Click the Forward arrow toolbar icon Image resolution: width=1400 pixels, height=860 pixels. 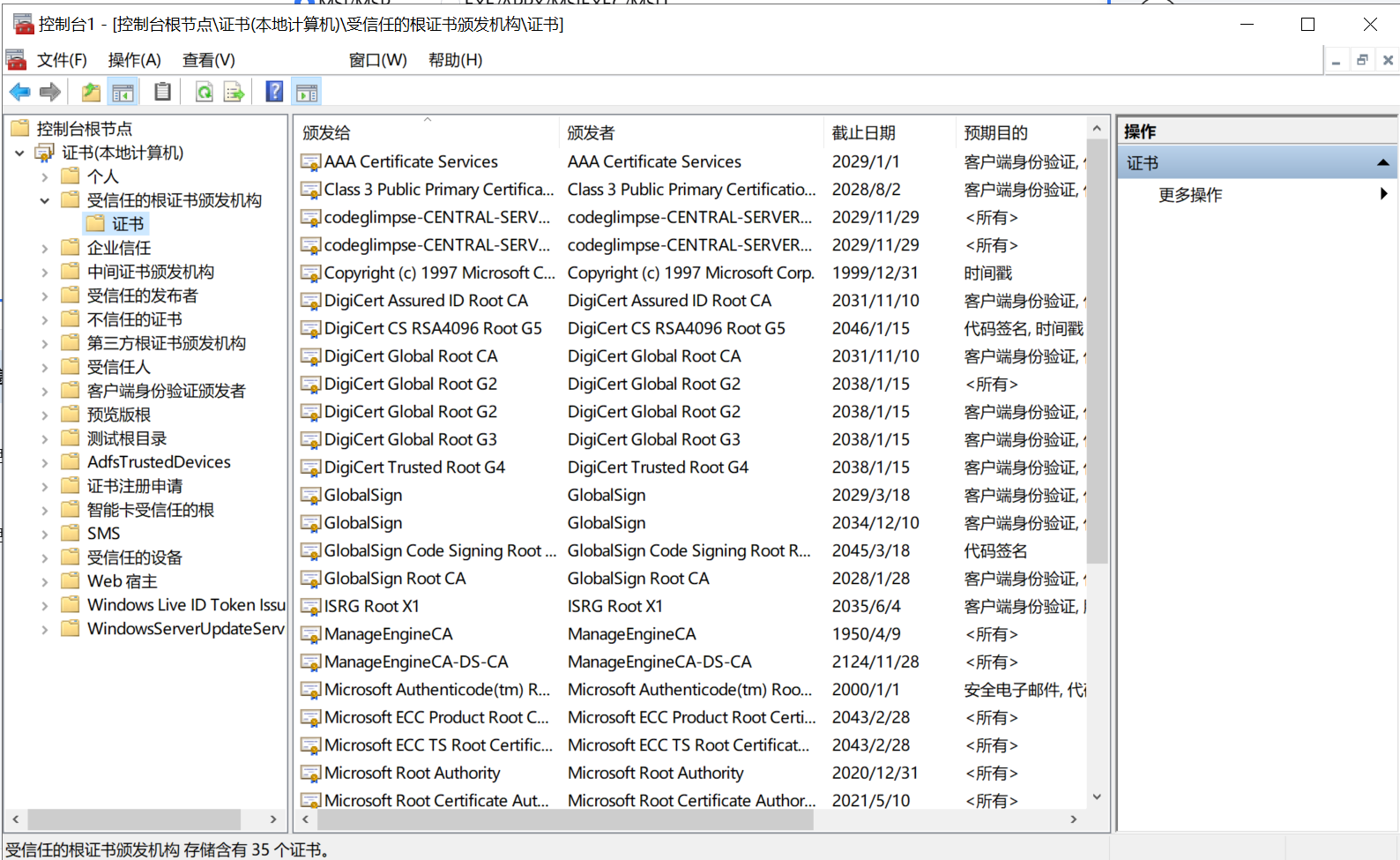[50, 92]
